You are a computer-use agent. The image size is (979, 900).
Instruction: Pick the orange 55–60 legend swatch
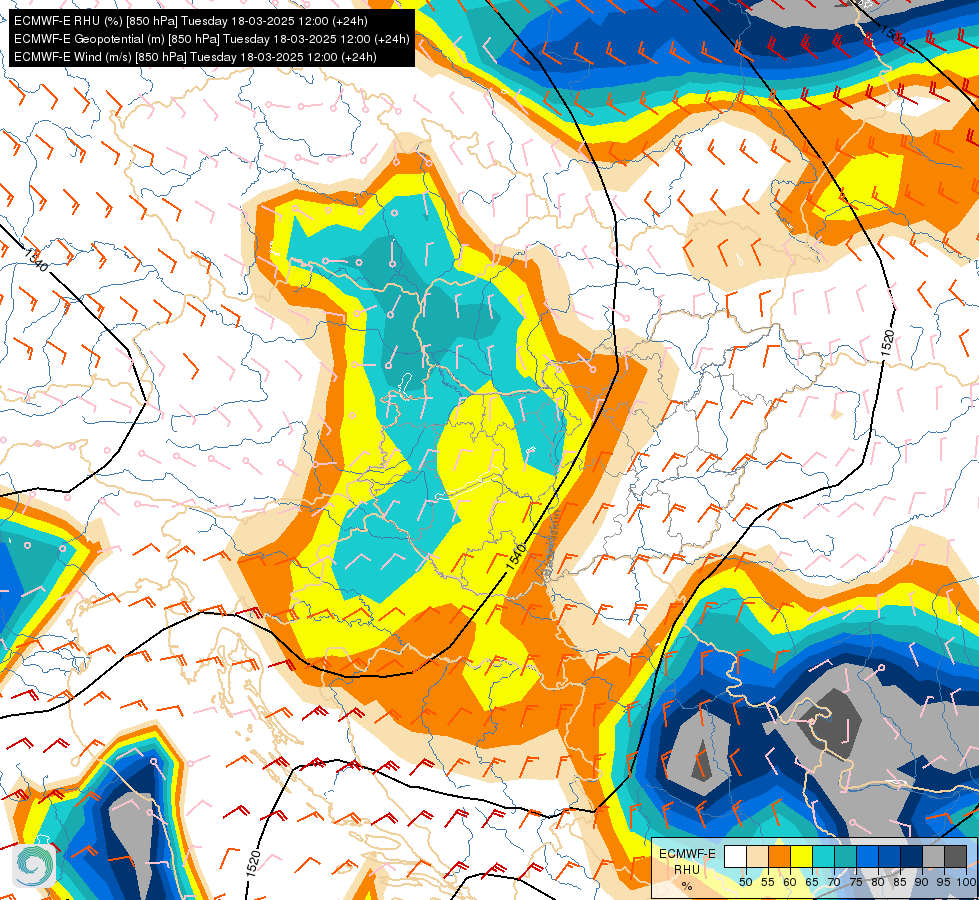tap(779, 856)
